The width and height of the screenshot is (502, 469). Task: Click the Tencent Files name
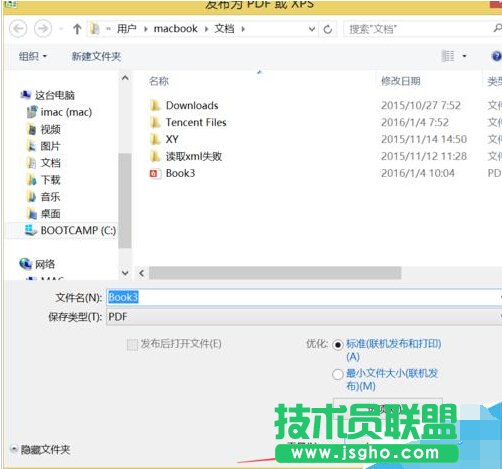(196, 122)
